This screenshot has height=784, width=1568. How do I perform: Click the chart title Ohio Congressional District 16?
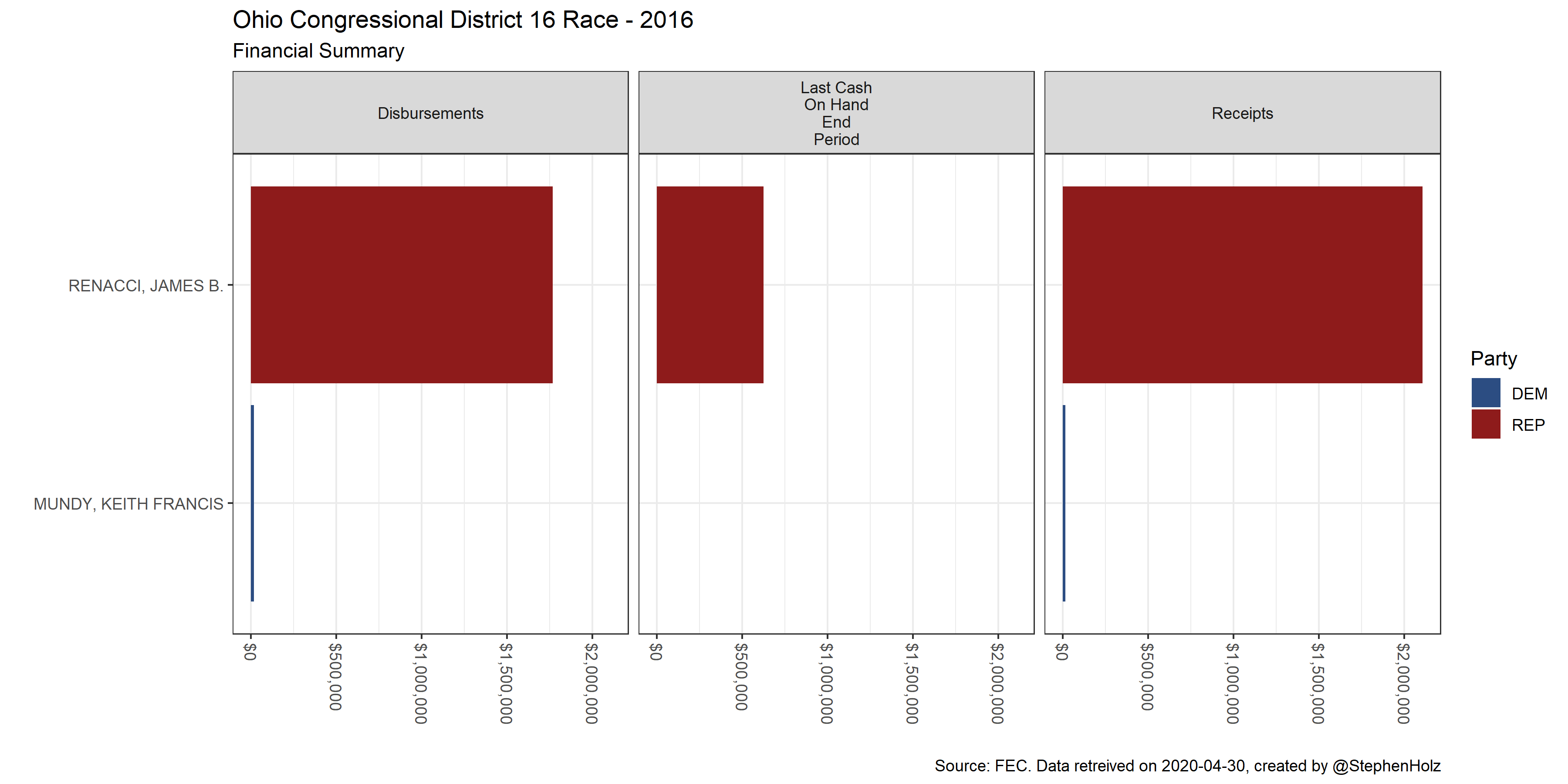tap(463, 20)
